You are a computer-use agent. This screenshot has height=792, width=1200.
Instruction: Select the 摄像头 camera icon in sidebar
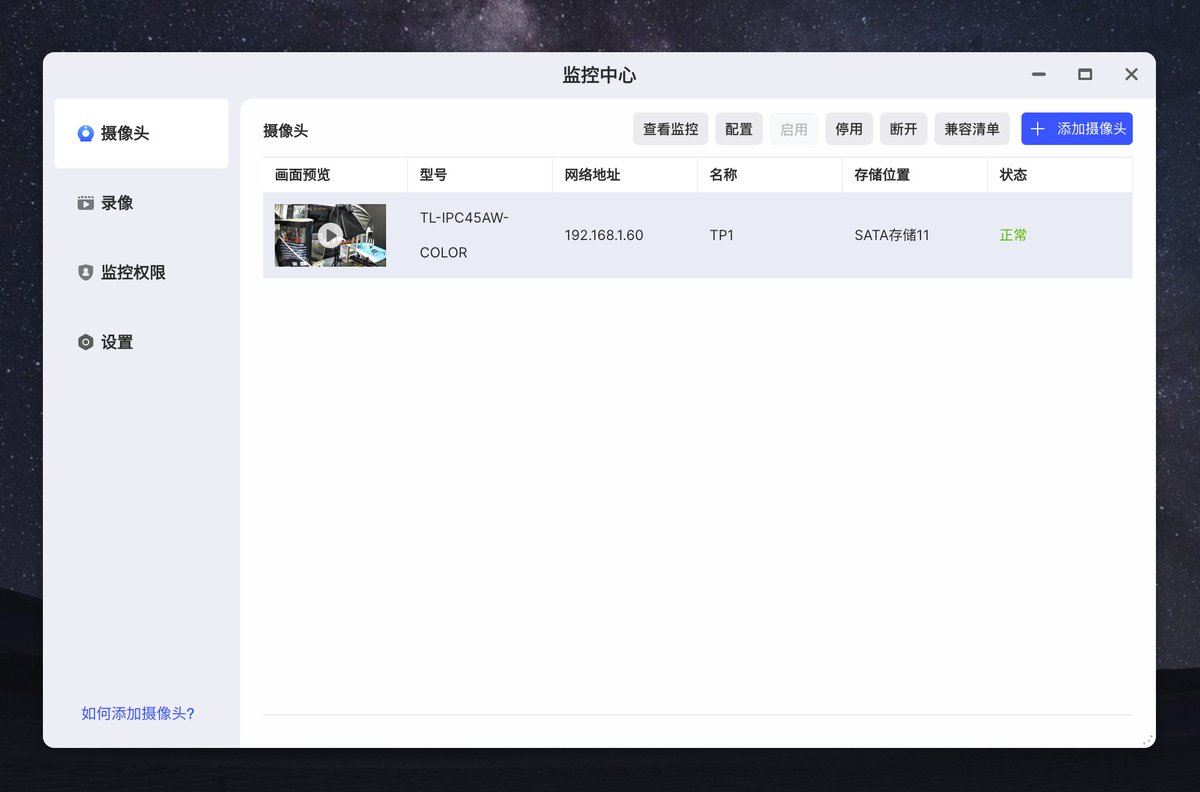85,131
